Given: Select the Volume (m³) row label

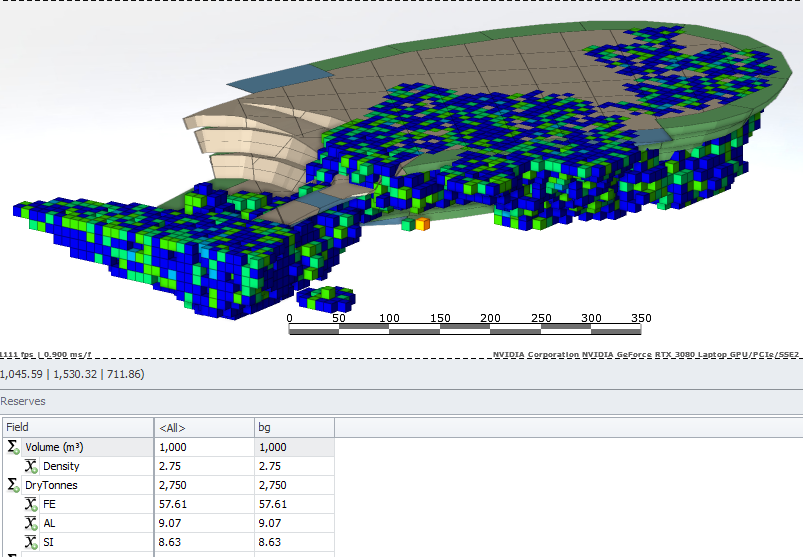Looking at the screenshot, I should pyautogui.click(x=54, y=447).
